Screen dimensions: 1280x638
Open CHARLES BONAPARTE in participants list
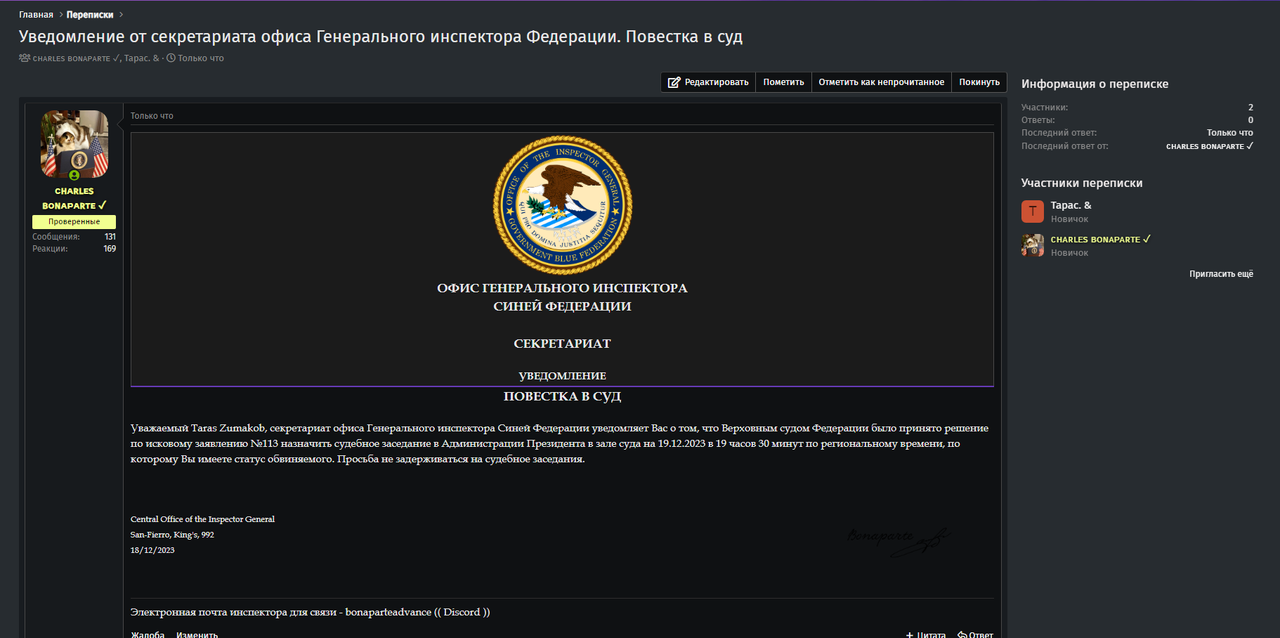[1101, 240]
